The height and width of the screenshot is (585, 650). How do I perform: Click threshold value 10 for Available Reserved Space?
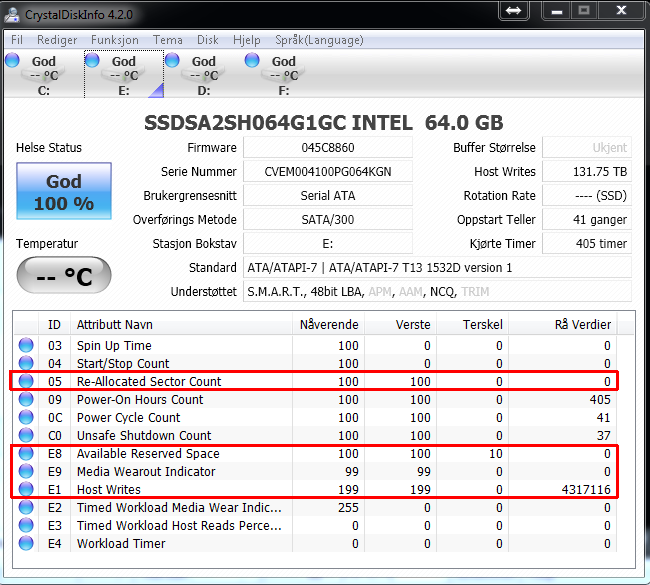[x=495, y=454]
